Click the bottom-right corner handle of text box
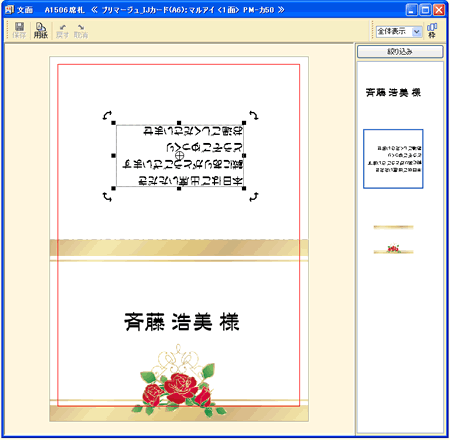The image size is (450, 440). [244, 188]
